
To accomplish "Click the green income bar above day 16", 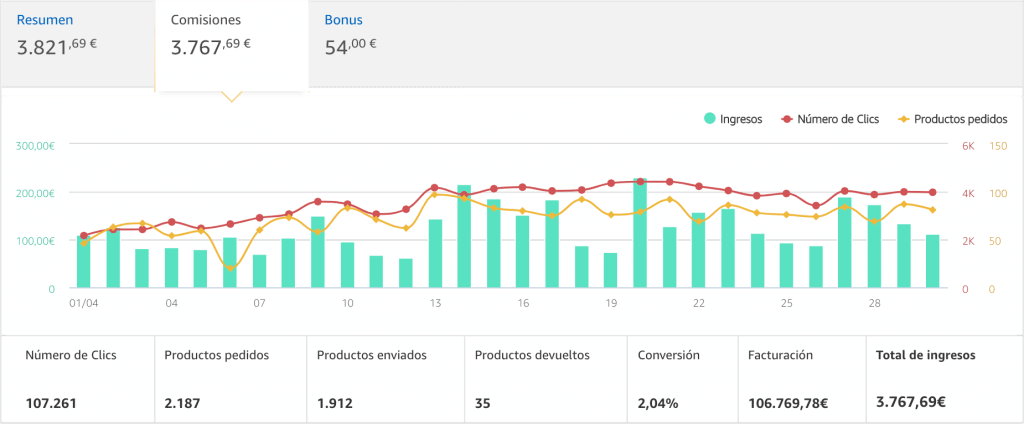I will pos(522,252).
